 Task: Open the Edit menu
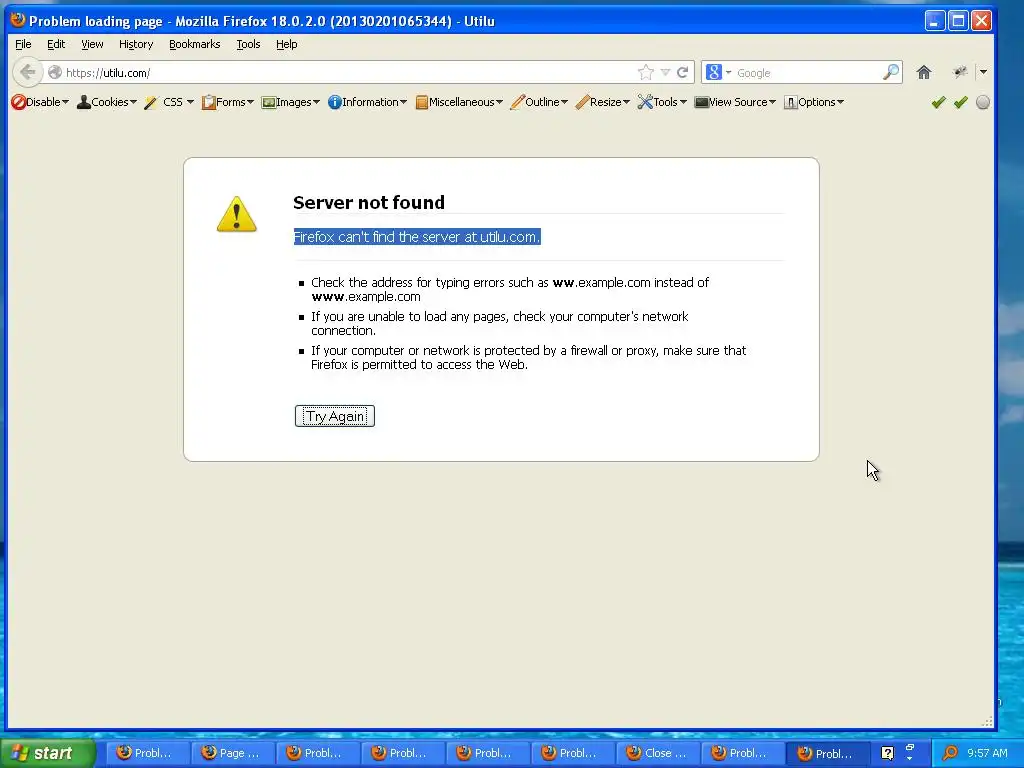tap(56, 44)
